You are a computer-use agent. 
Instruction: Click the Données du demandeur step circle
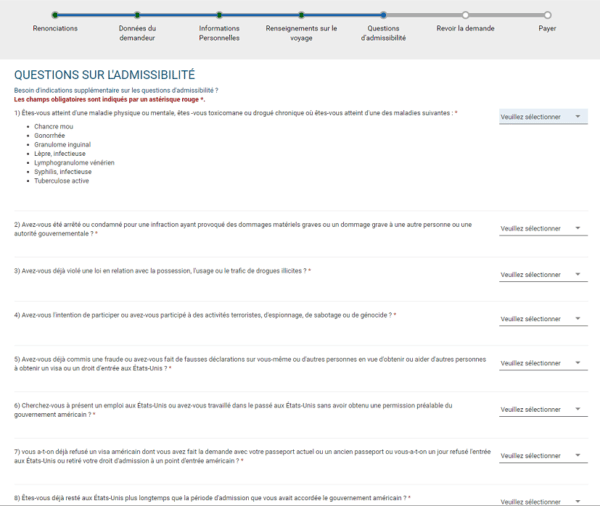(137, 15)
